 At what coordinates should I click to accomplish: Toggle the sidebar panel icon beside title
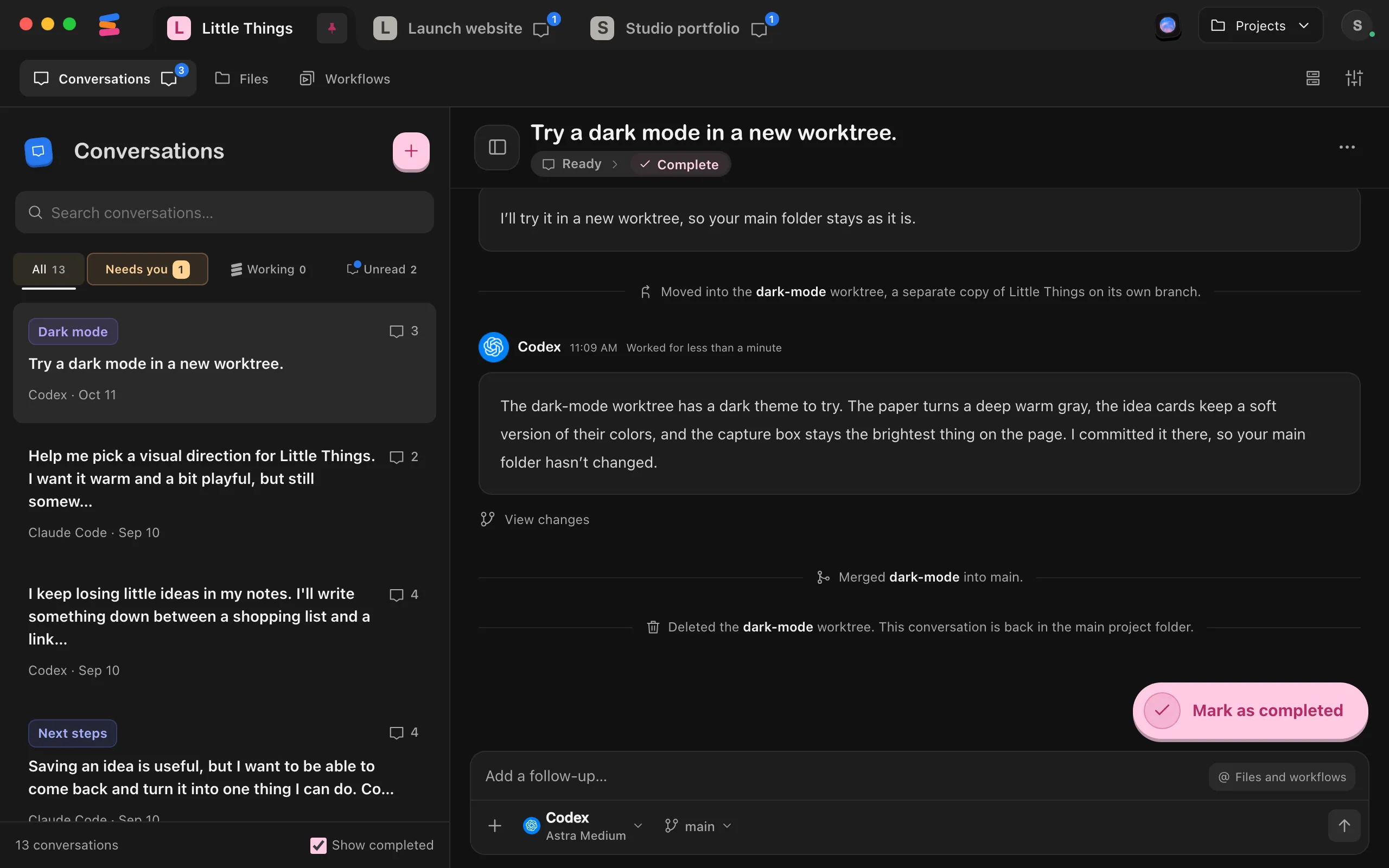point(497,148)
